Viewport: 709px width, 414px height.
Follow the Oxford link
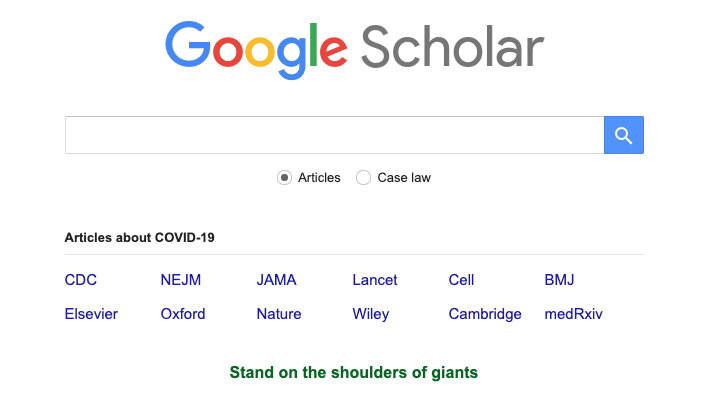pos(183,314)
